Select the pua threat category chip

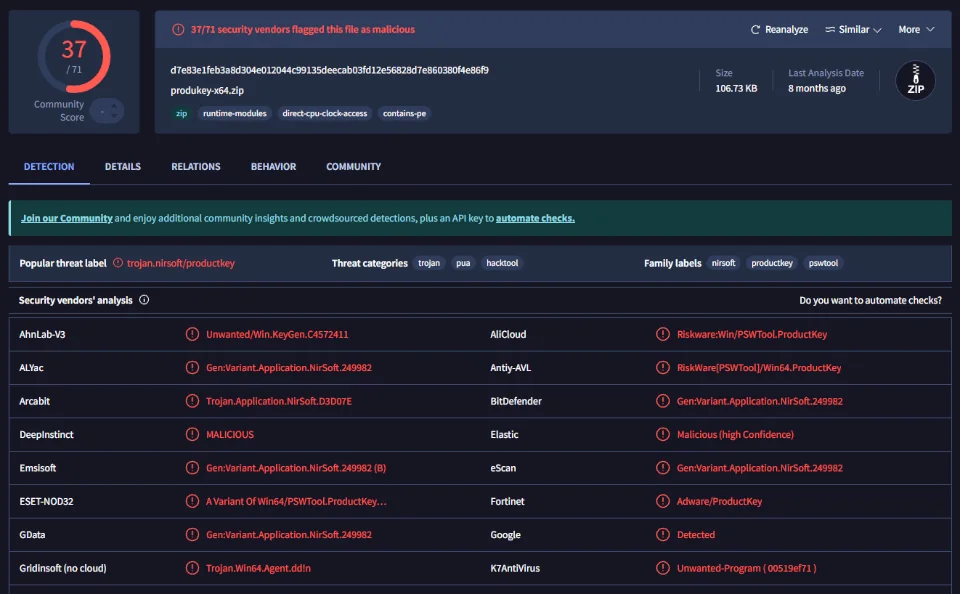click(463, 263)
